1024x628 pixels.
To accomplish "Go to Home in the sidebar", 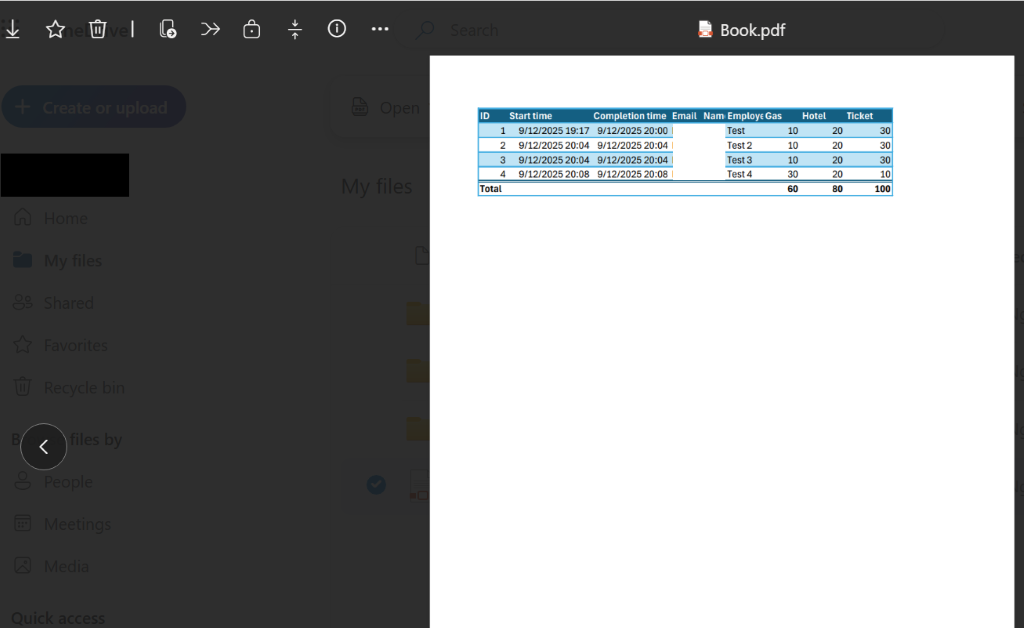I will pyautogui.click(x=51, y=218).
